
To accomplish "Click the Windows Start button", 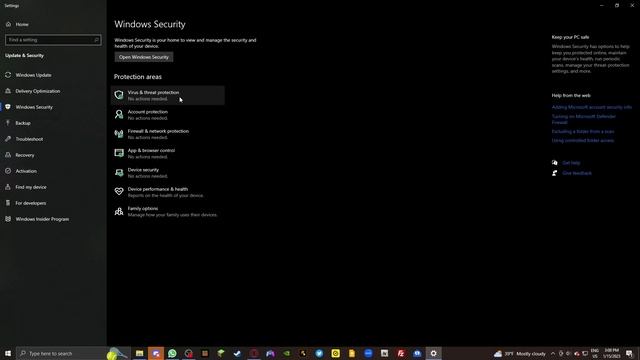I will click(8, 353).
